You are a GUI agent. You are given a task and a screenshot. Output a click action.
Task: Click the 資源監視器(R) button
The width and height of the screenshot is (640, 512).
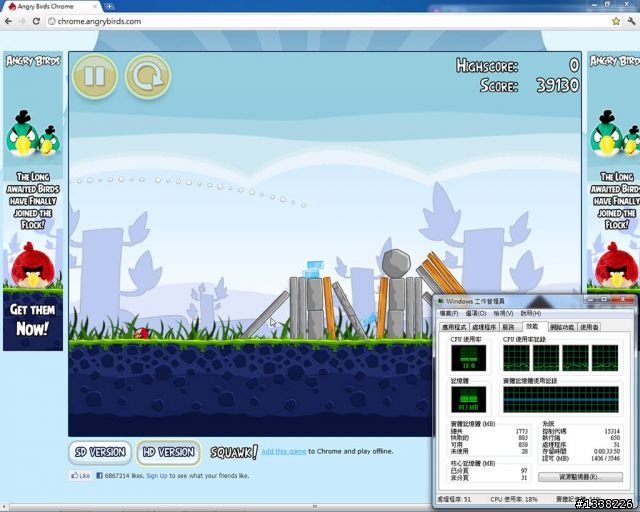[580, 477]
